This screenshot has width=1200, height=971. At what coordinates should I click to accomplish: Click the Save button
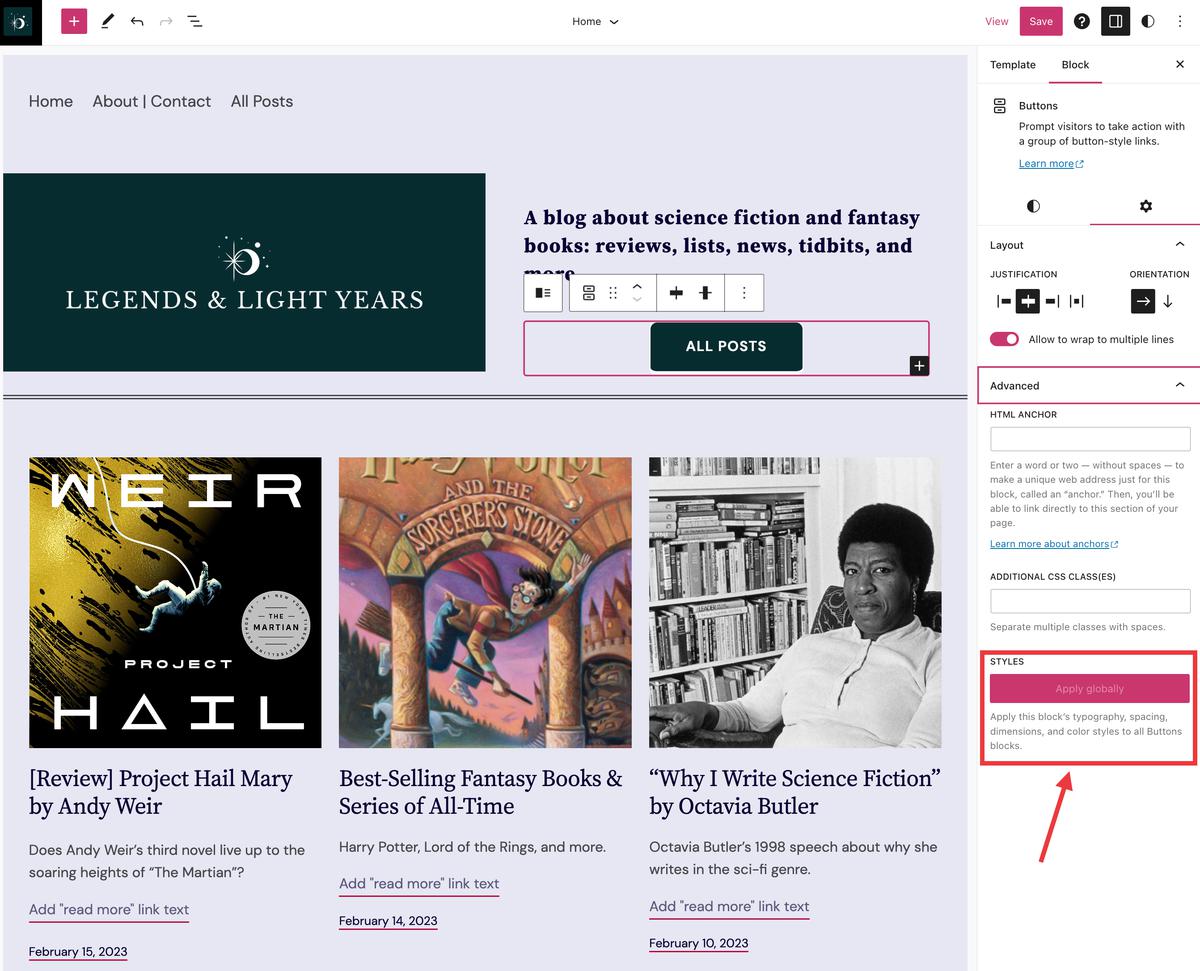click(x=1040, y=21)
